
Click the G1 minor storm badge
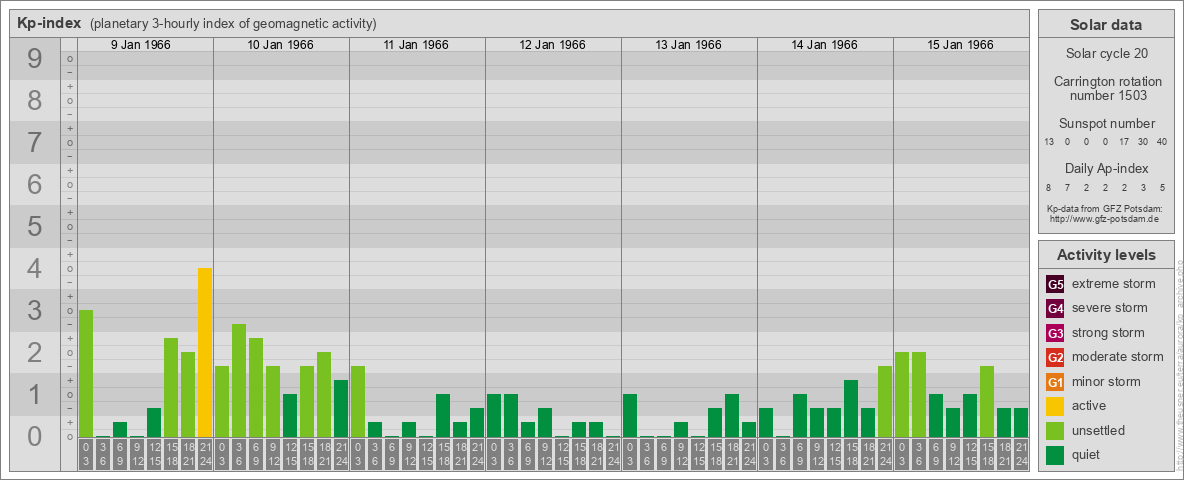pos(1056,382)
